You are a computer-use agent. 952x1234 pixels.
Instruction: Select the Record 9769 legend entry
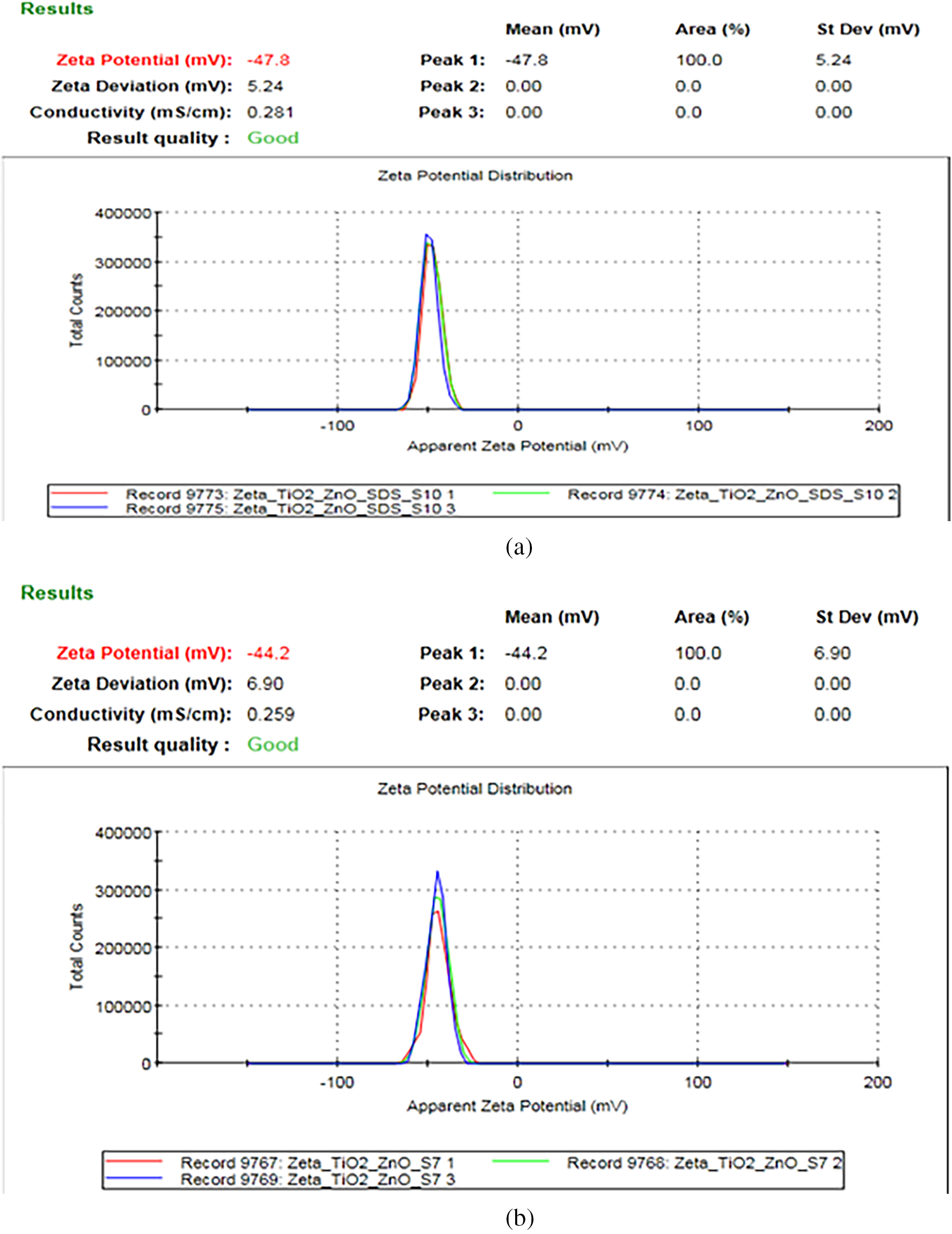pos(317,1179)
